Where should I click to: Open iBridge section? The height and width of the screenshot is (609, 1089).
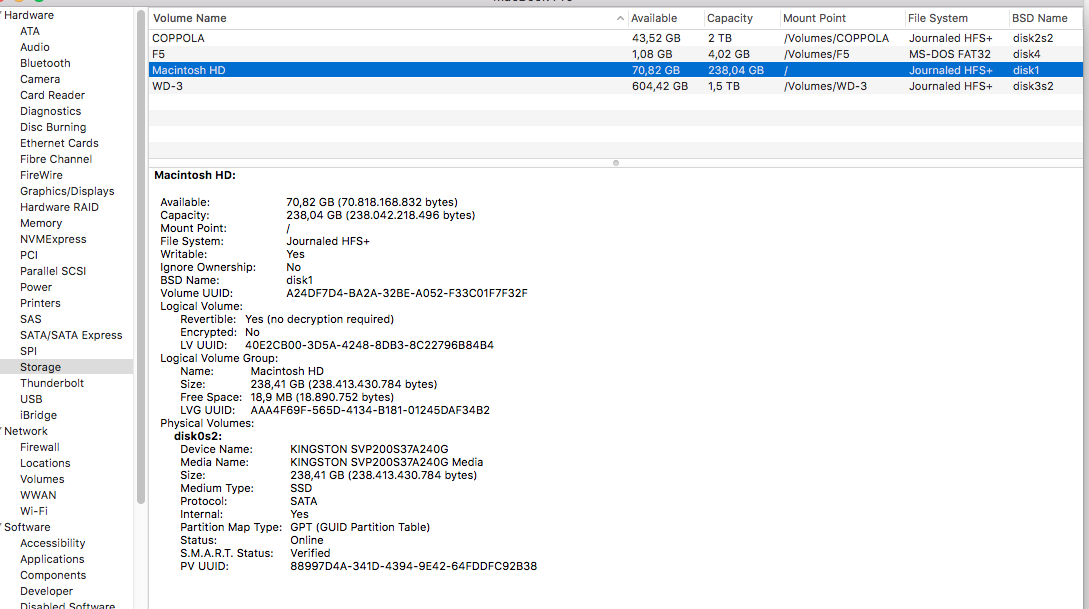pyautogui.click(x=38, y=415)
